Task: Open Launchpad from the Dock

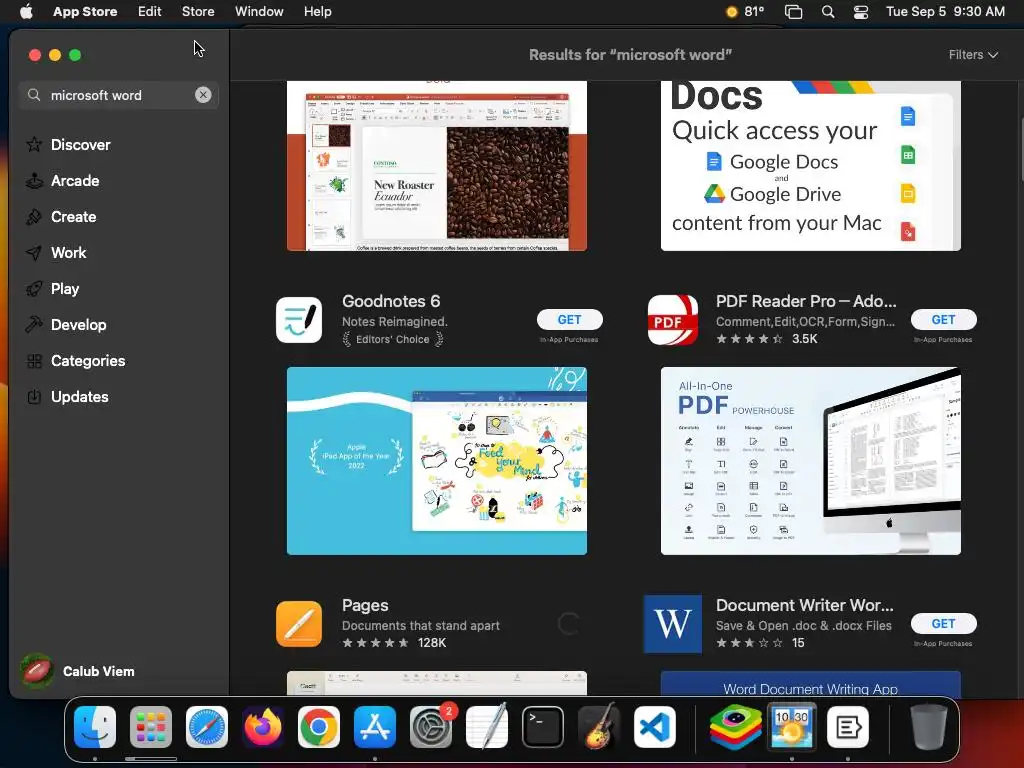Action: [151, 727]
